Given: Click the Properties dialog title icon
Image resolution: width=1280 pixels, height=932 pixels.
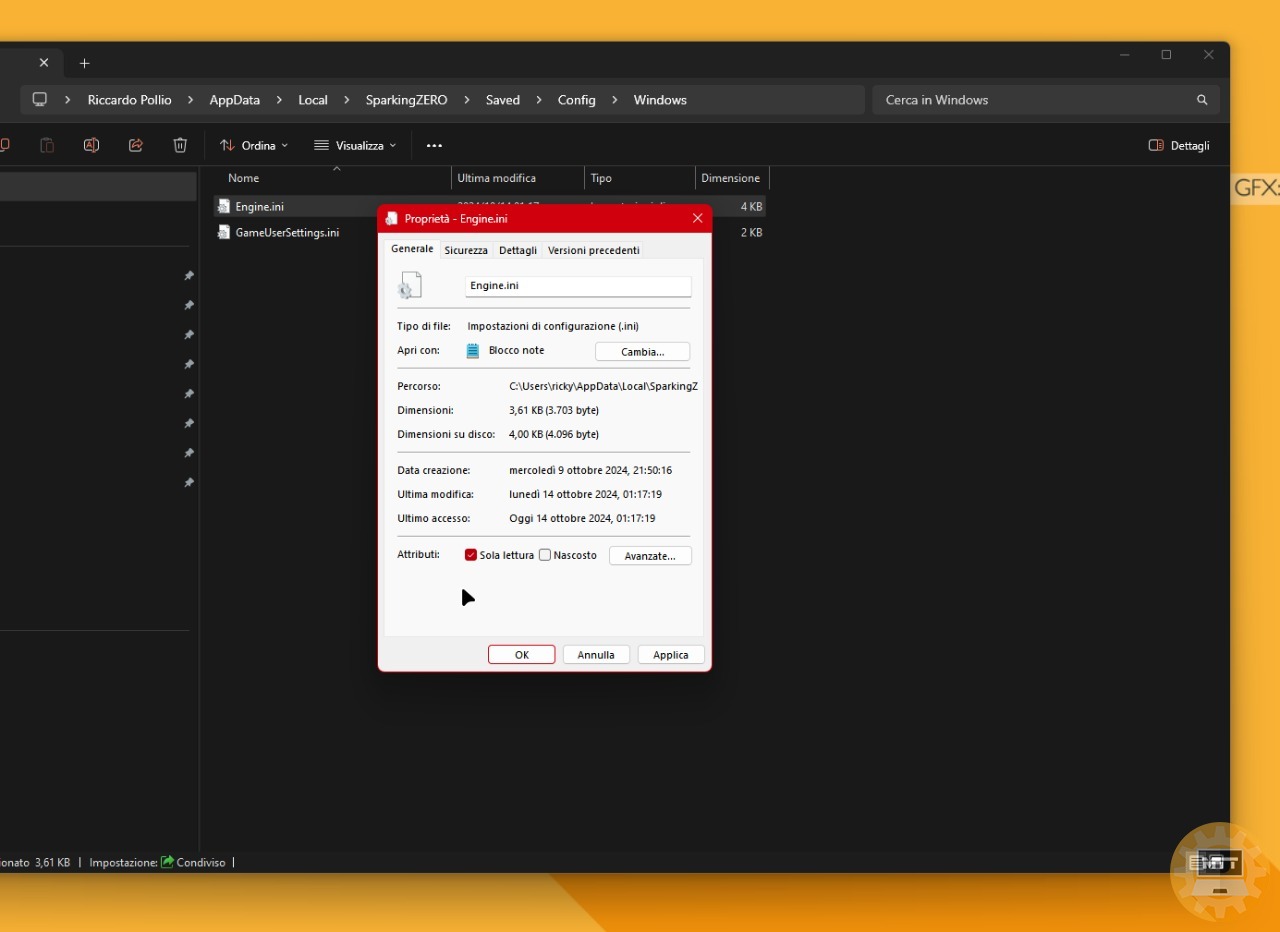Looking at the screenshot, I should tap(391, 219).
